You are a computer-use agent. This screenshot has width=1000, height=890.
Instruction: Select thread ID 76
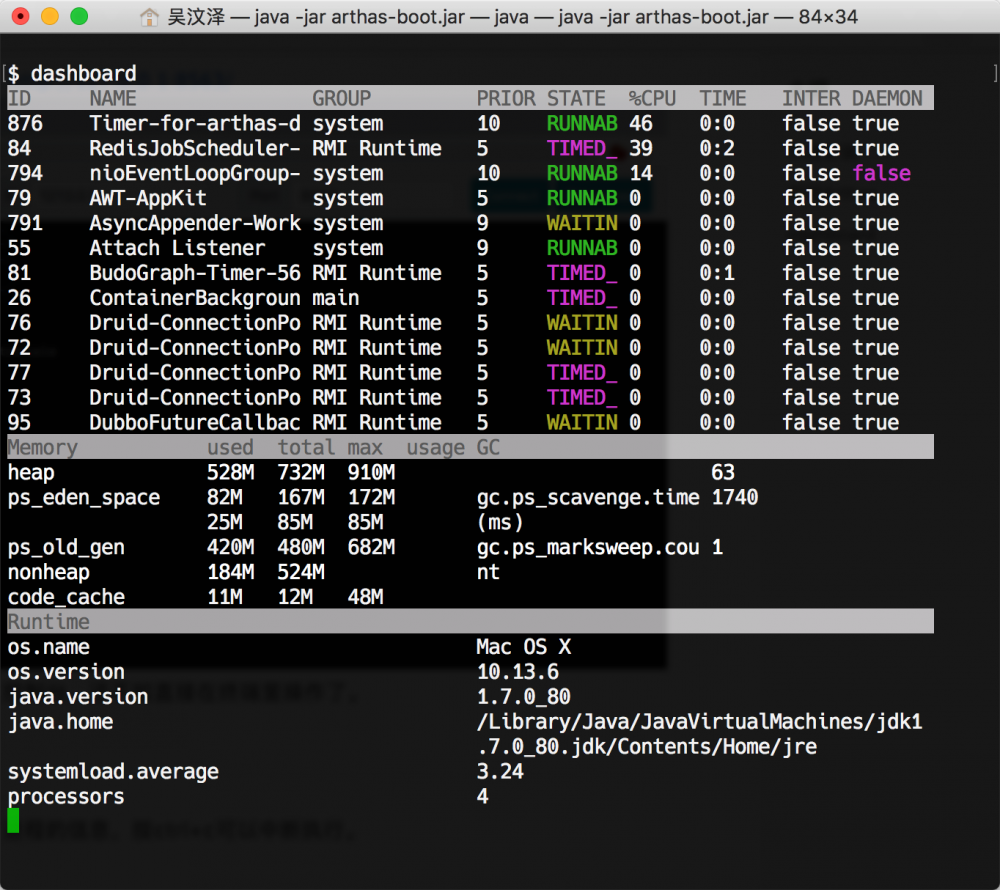pos(19,322)
